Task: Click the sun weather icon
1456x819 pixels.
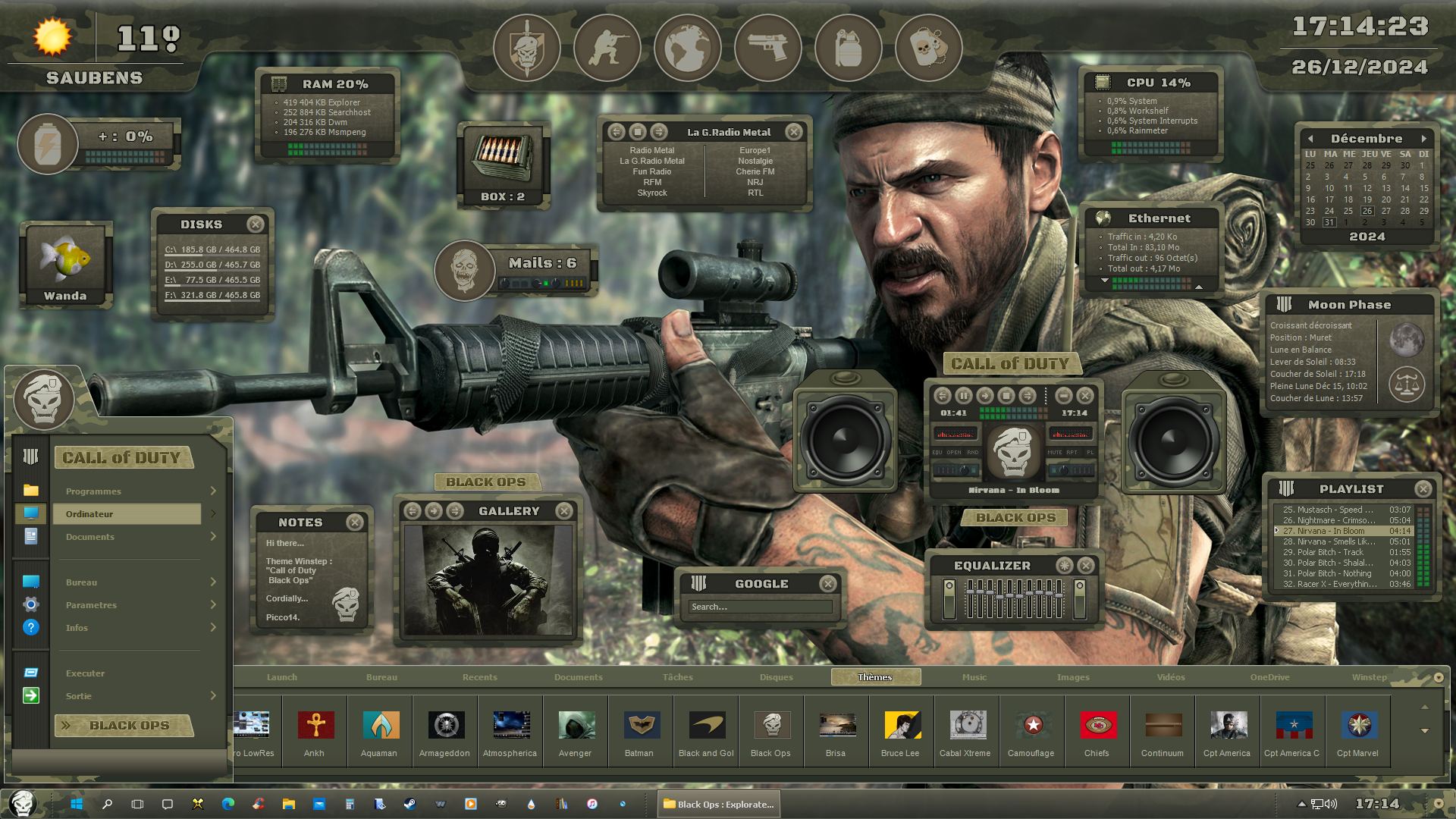Action: (x=52, y=36)
